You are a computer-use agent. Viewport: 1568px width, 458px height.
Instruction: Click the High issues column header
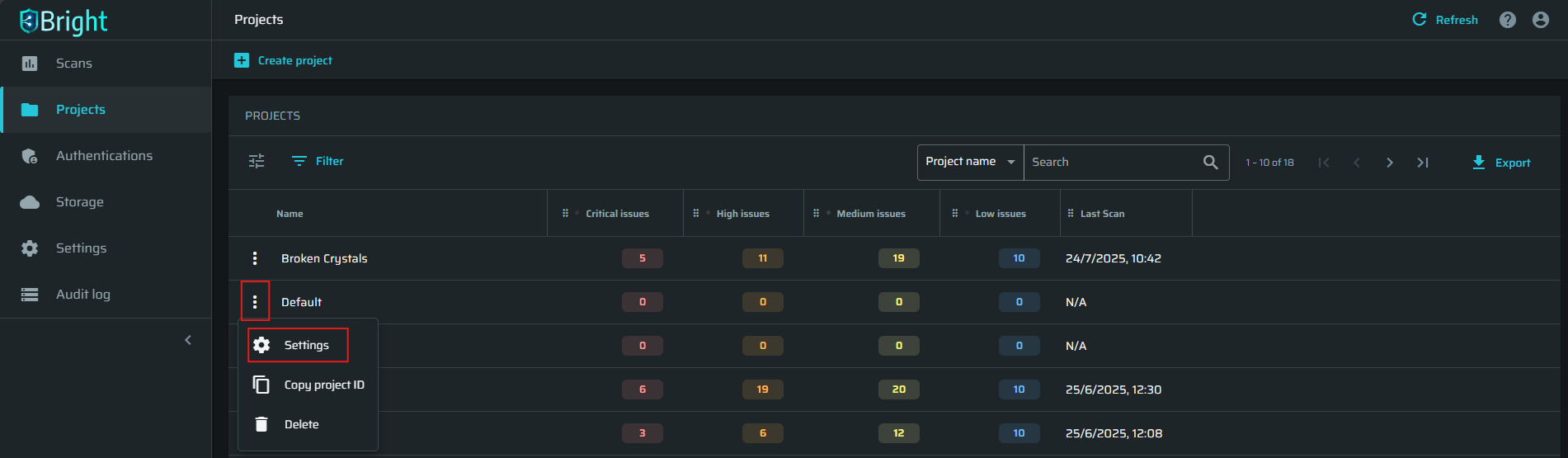tap(742, 214)
